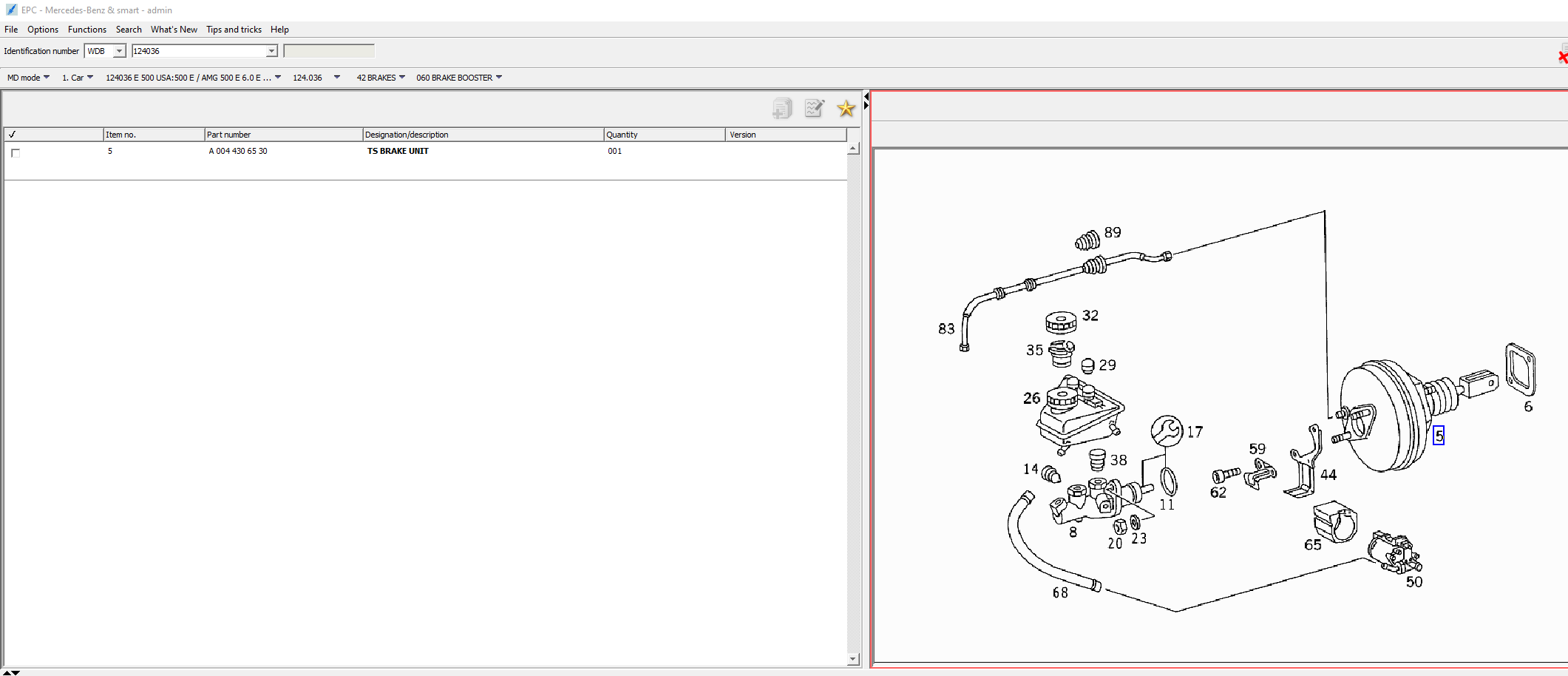
Task: Select callout 20 in diagram
Action: point(1115,544)
